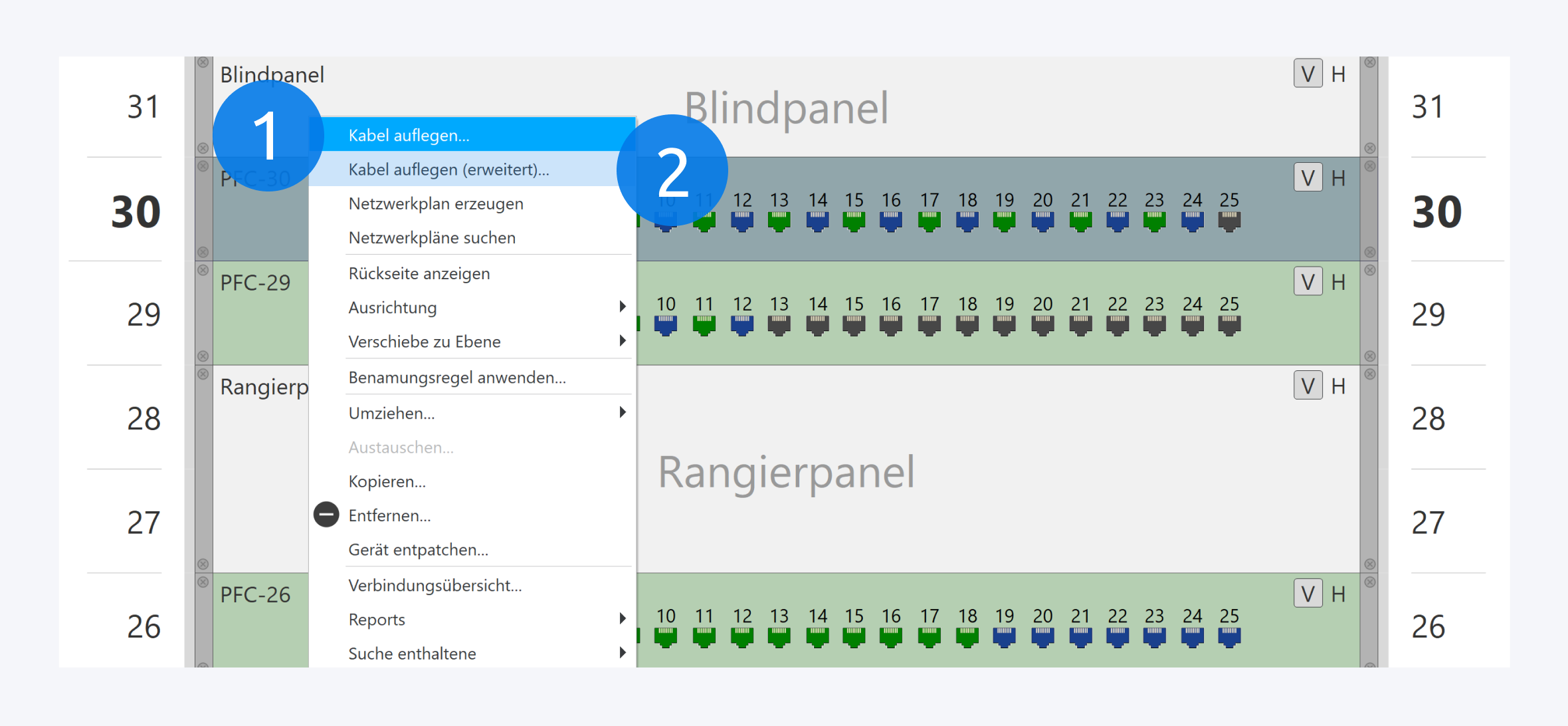Screen dimensions: 1568x726
Task: Click the minus icon next to Entfernen
Action: click(326, 515)
